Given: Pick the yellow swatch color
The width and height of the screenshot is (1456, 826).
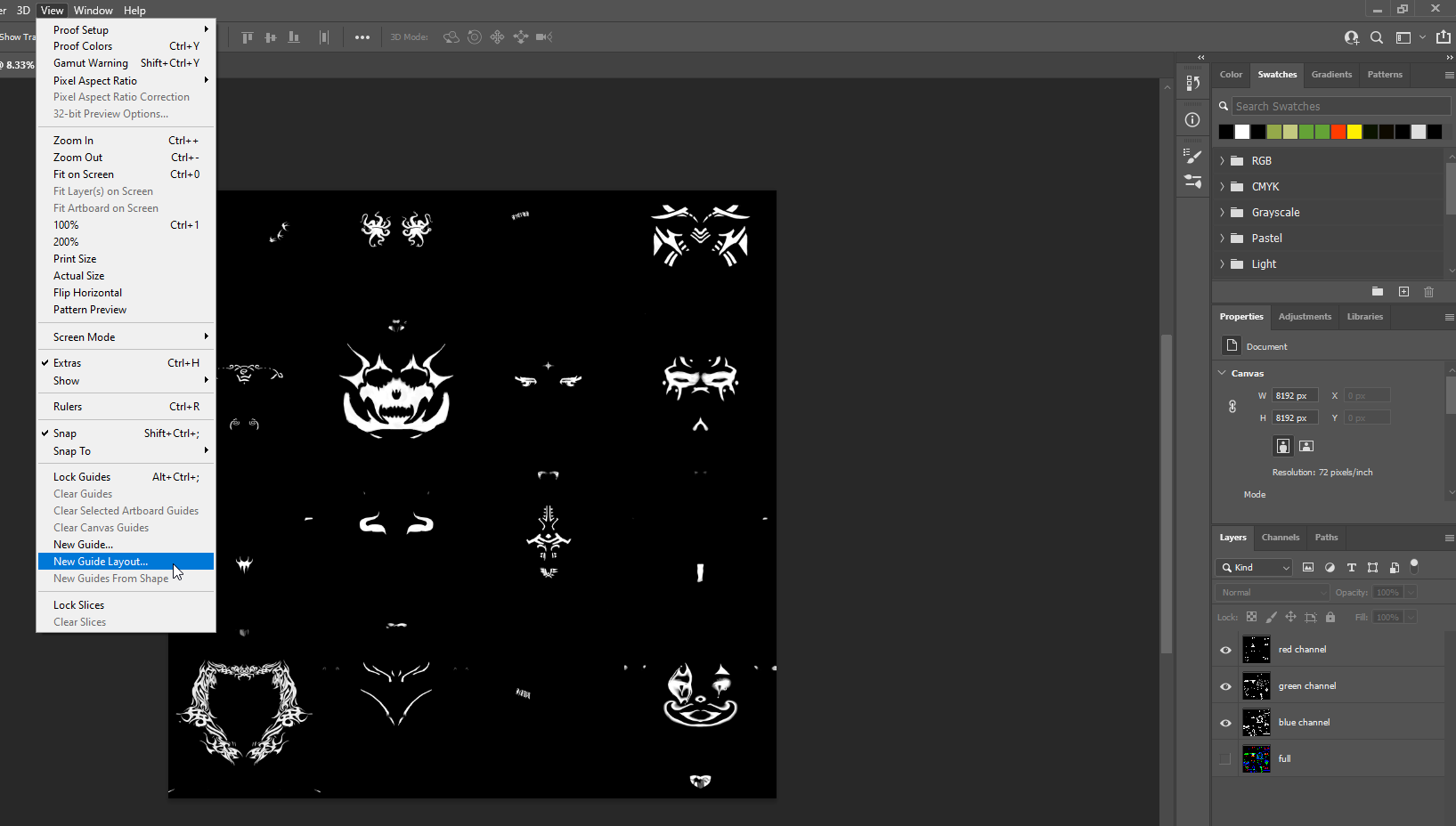Looking at the screenshot, I should coord(1354,132).
